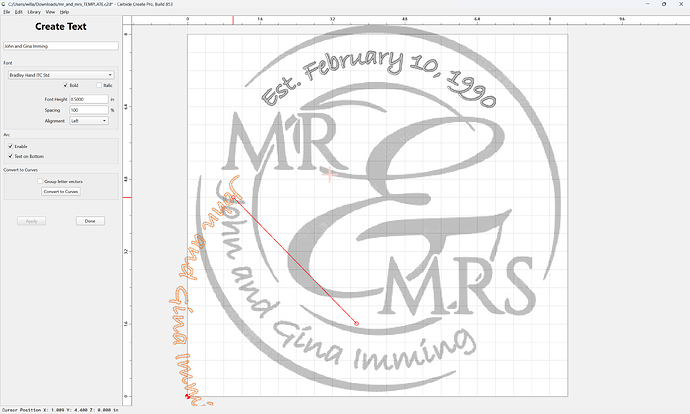690x414 pixels.
Task: Click the arc handle at red line's lower end
Action: (356, 324)
